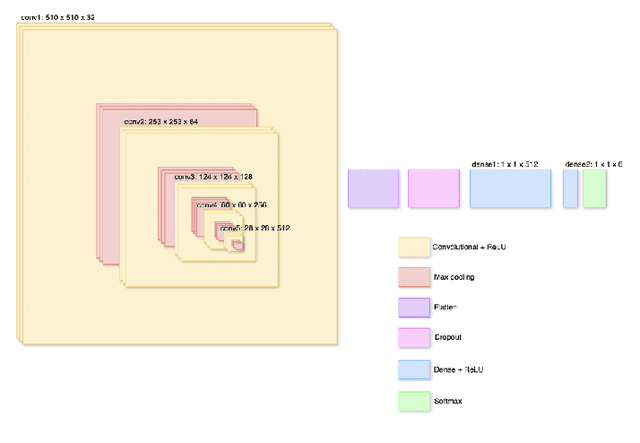The height and width of the screenshot is (443, 640).
Task: Click the wide blue dense1 block
Action: point(510,188)
